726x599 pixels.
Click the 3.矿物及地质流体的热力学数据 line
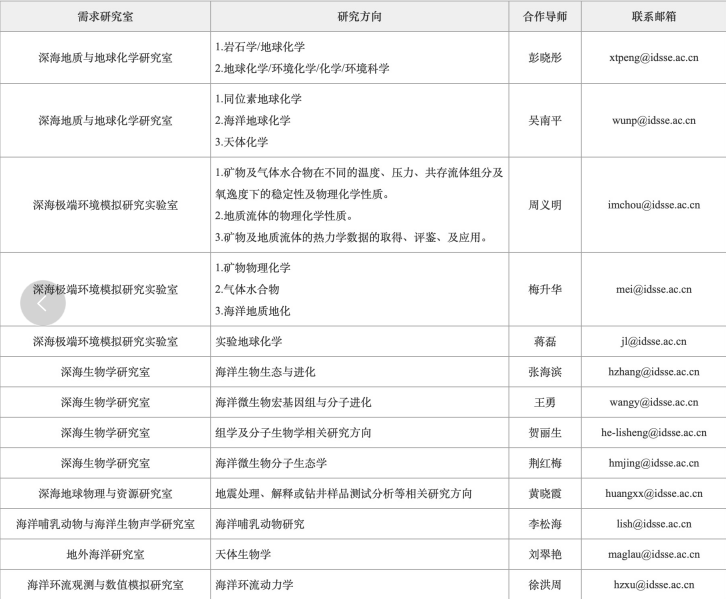coord(352,237)
